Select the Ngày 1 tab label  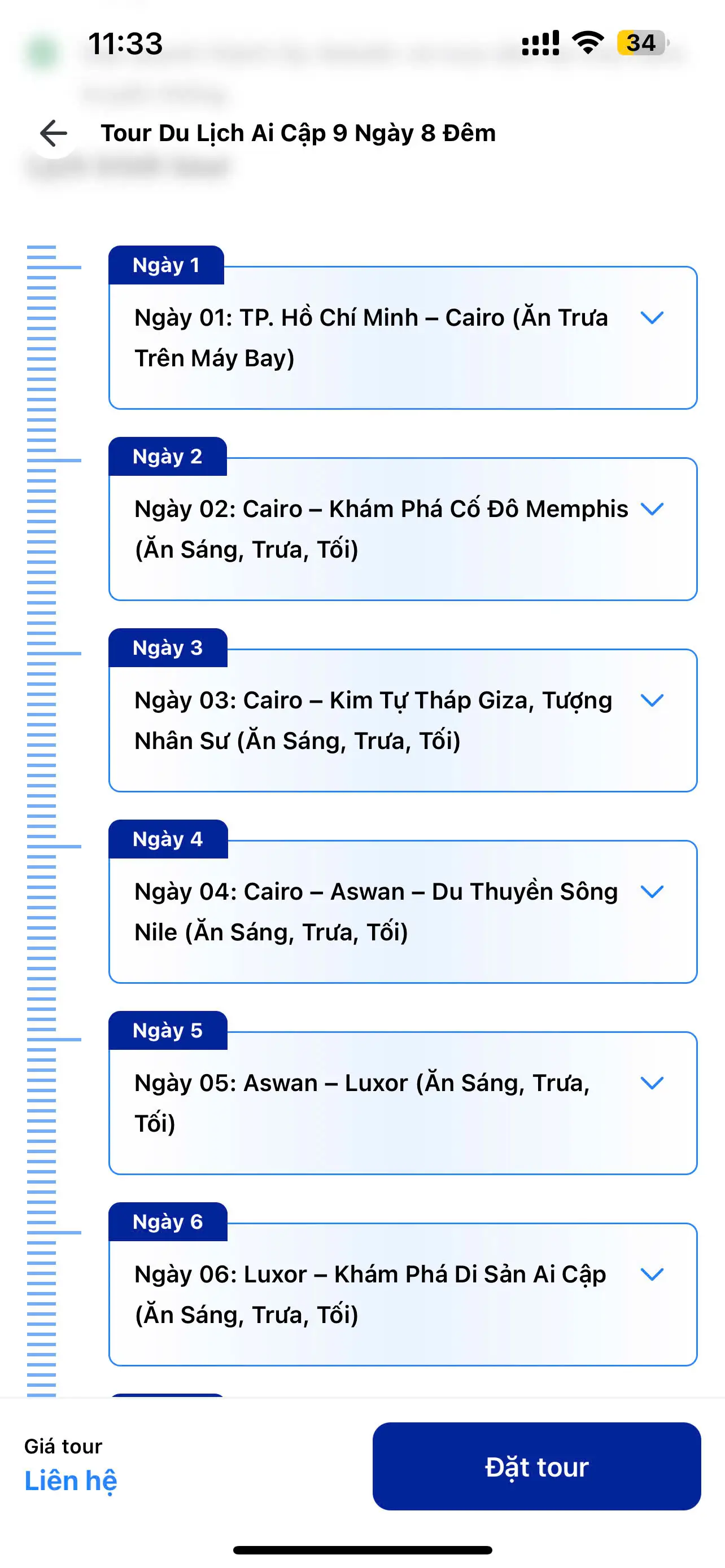coord(166,265)
